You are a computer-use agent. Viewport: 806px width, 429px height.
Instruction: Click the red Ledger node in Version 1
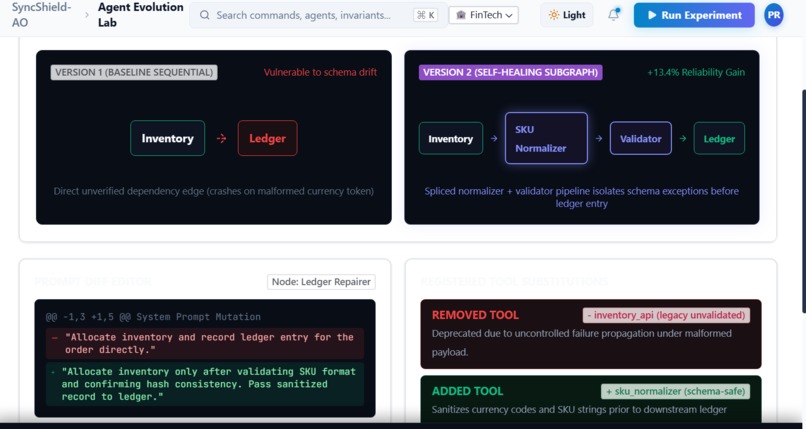[x=267, y=138]
